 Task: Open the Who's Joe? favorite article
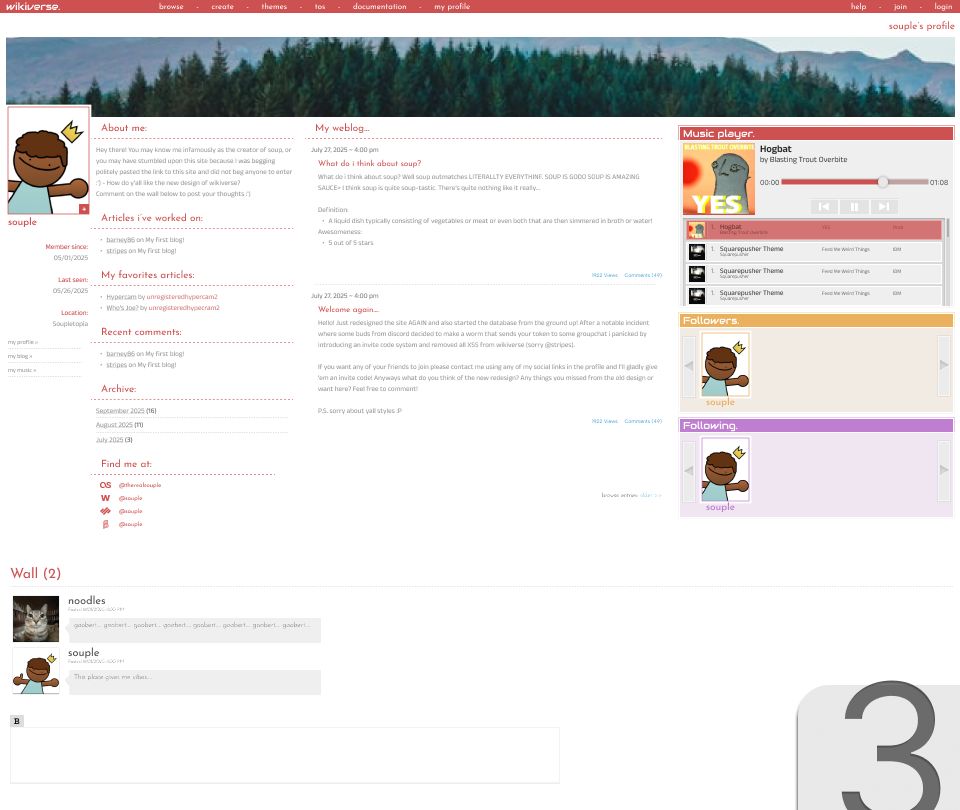(122, 308)
